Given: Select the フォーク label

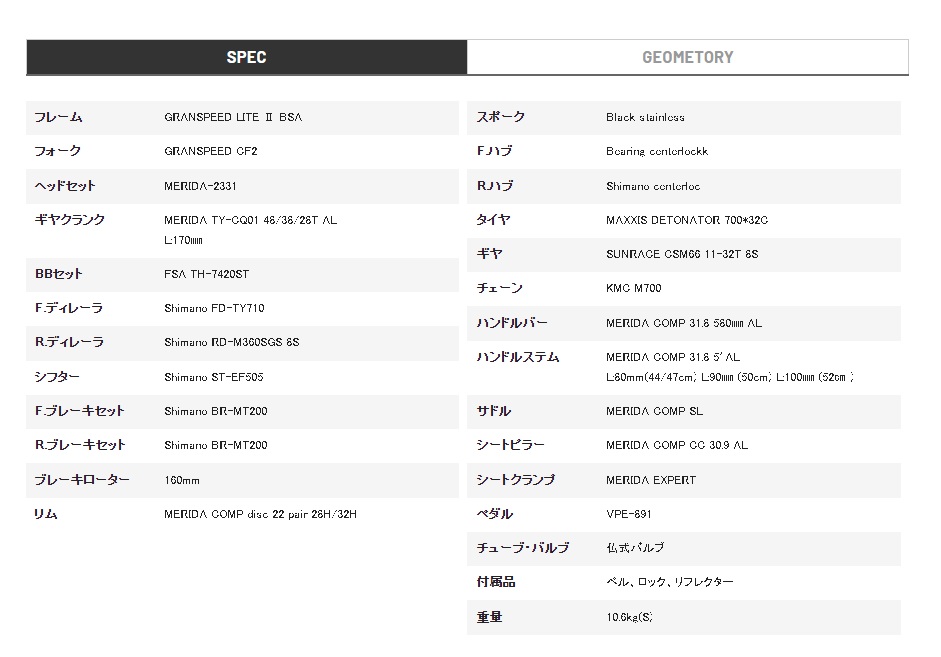Looking at the screenshot, I should point(58,151).
